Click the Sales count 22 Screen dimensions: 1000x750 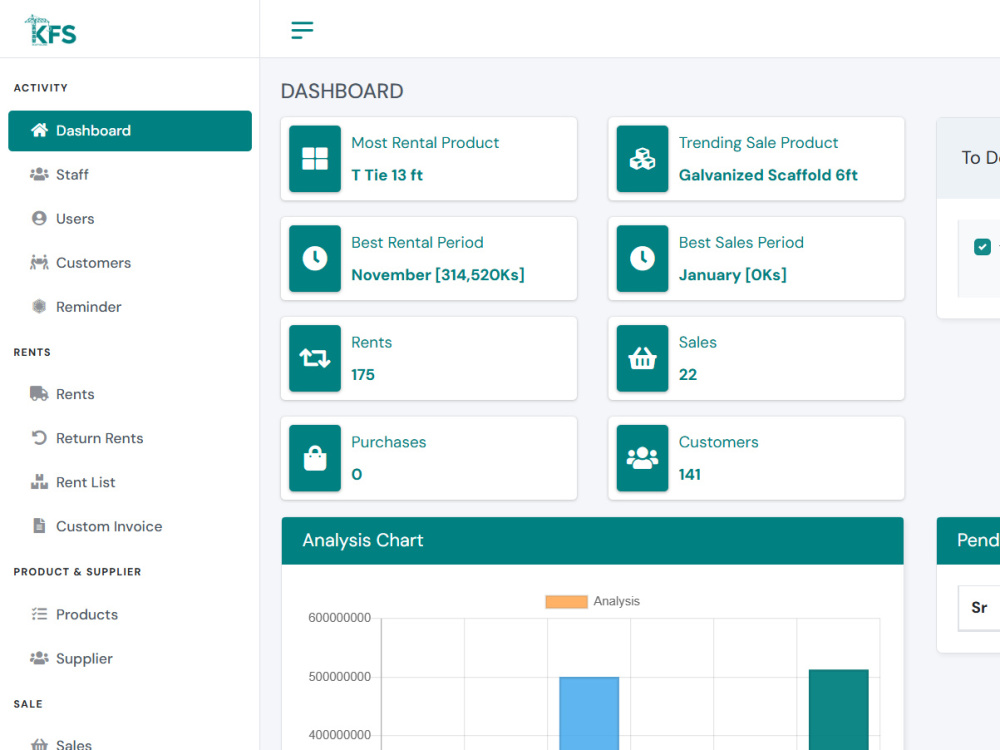click(x=688, y=374)
